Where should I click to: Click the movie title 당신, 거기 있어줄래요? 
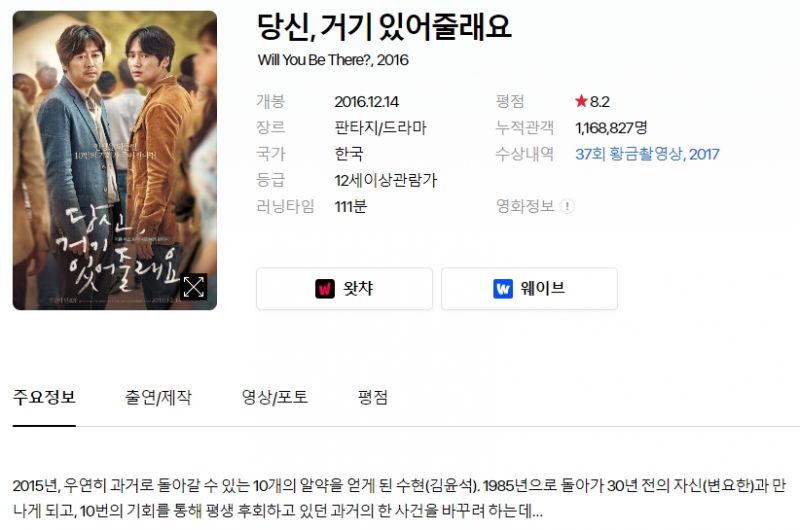click(x=384, y=27)
